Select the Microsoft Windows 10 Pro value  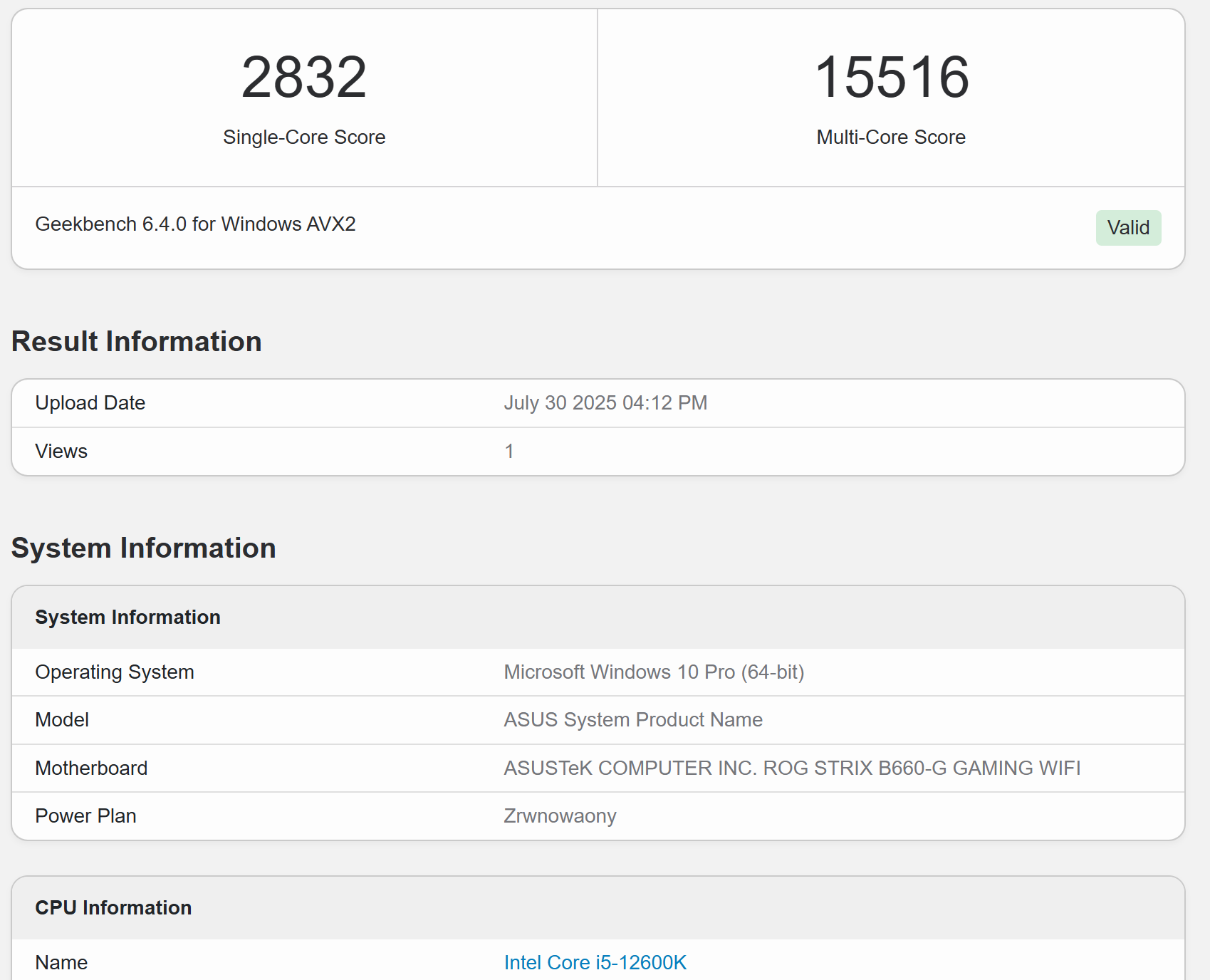click(654, 672)
